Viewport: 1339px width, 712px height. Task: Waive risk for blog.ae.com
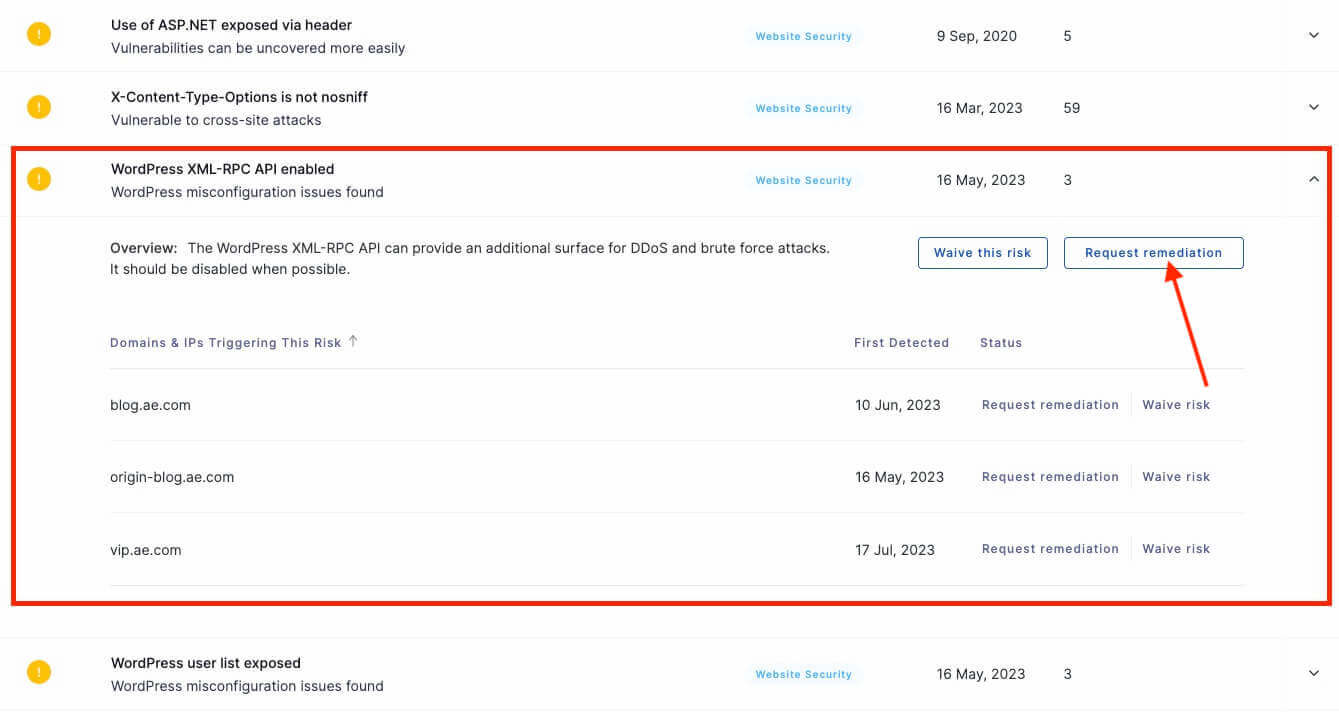point(1176,405)
